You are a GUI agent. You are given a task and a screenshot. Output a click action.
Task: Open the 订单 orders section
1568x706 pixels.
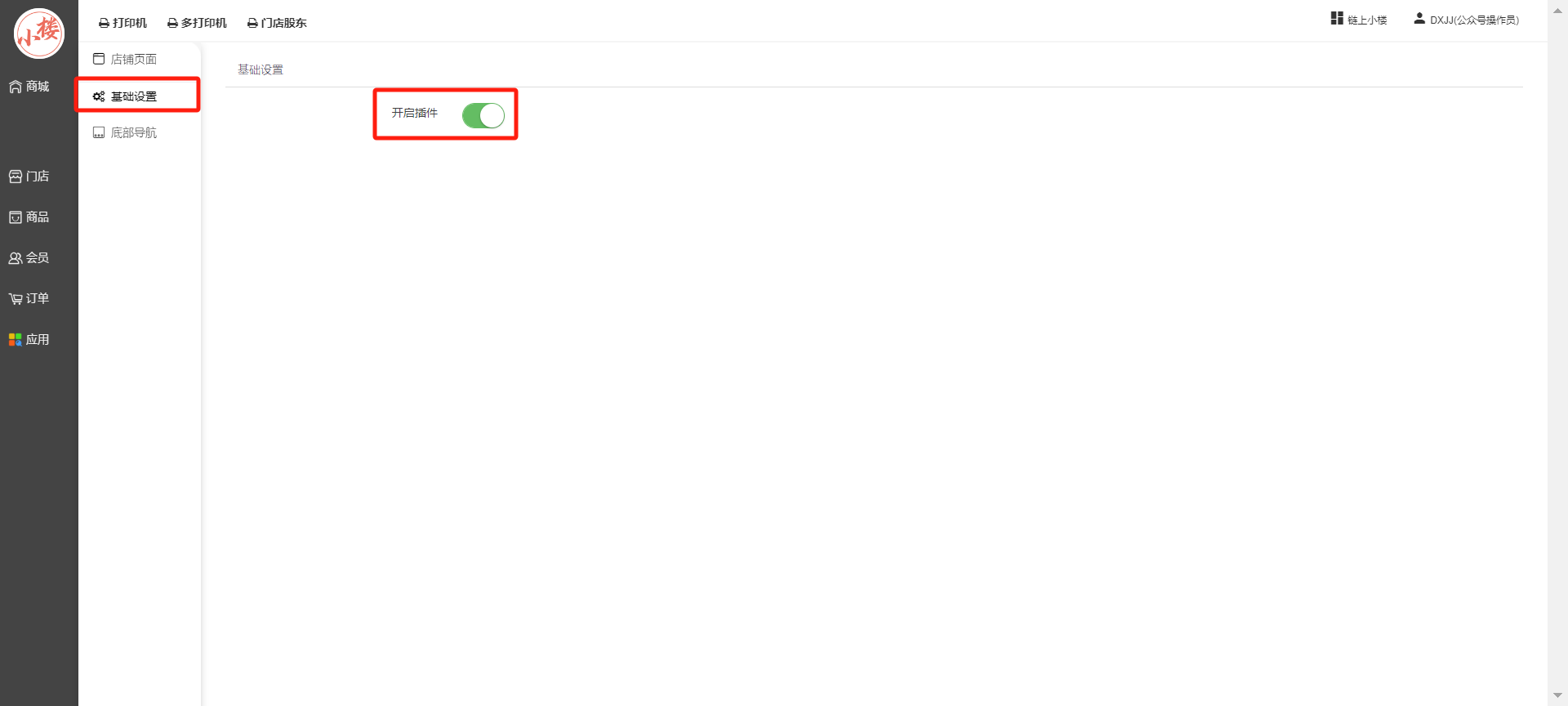(x=29, y=299)
